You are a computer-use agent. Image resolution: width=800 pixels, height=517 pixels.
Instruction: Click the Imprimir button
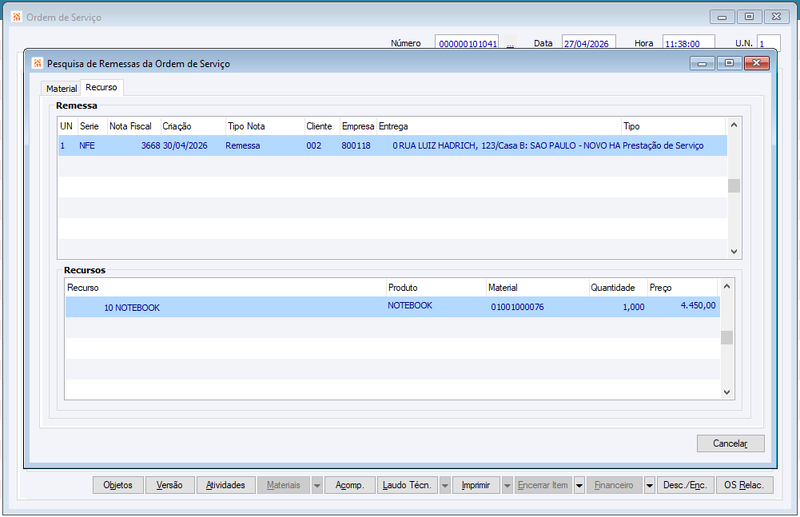click(x=476, y=485)
